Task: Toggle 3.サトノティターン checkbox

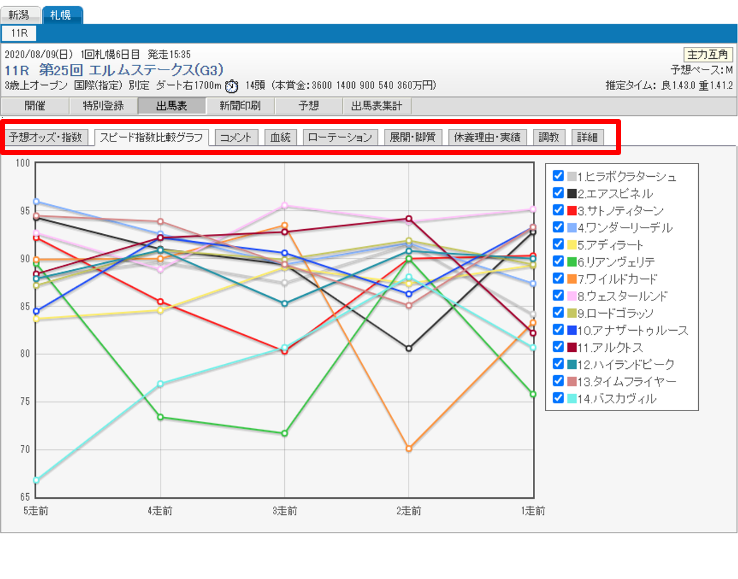Action: click(558, 210)
